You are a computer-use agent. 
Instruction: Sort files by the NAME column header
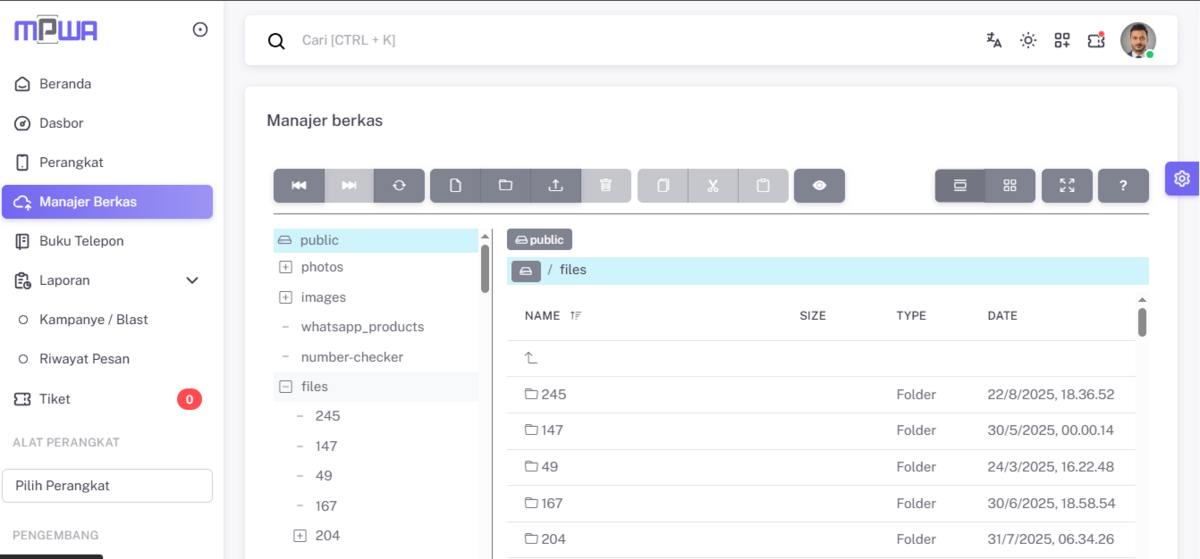coord(543,316)
